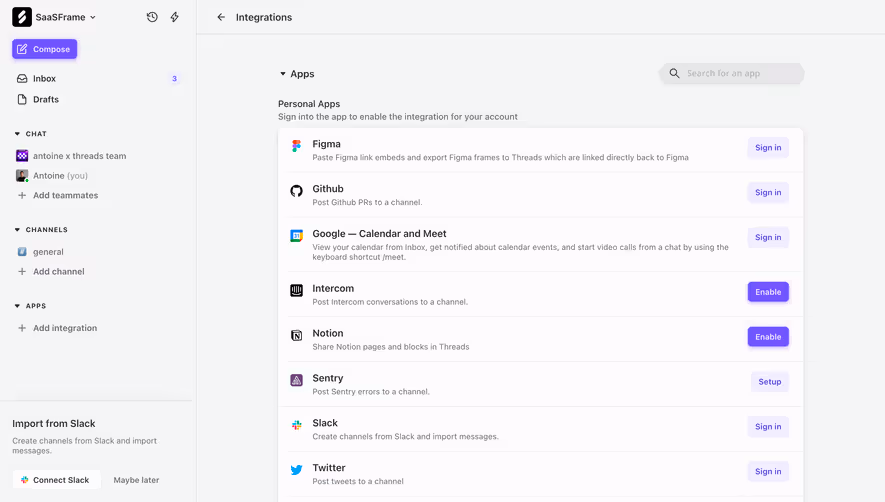Sign in to Twitter

click(x=768, y=472)
